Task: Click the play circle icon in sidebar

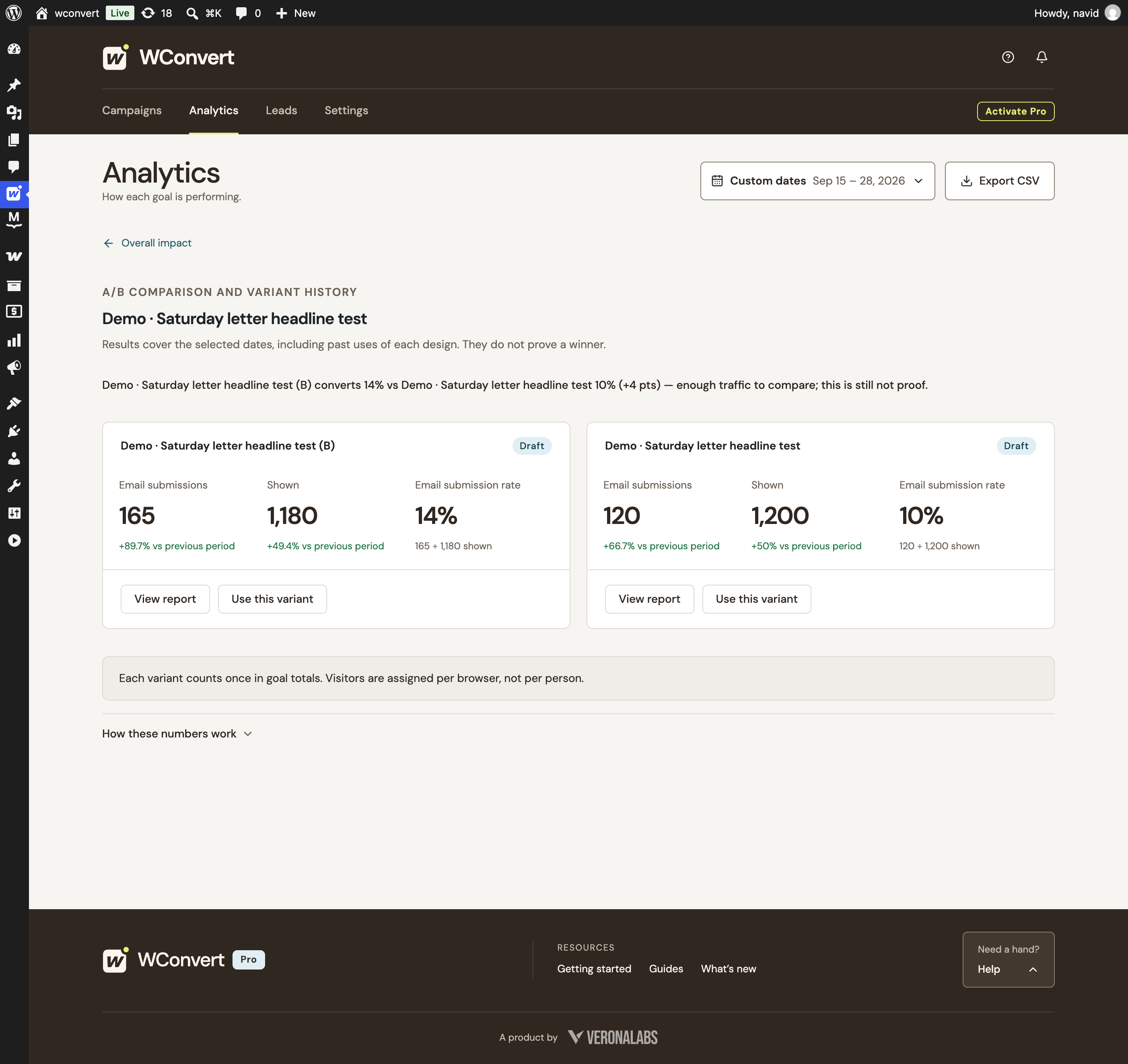Action: 14,540
